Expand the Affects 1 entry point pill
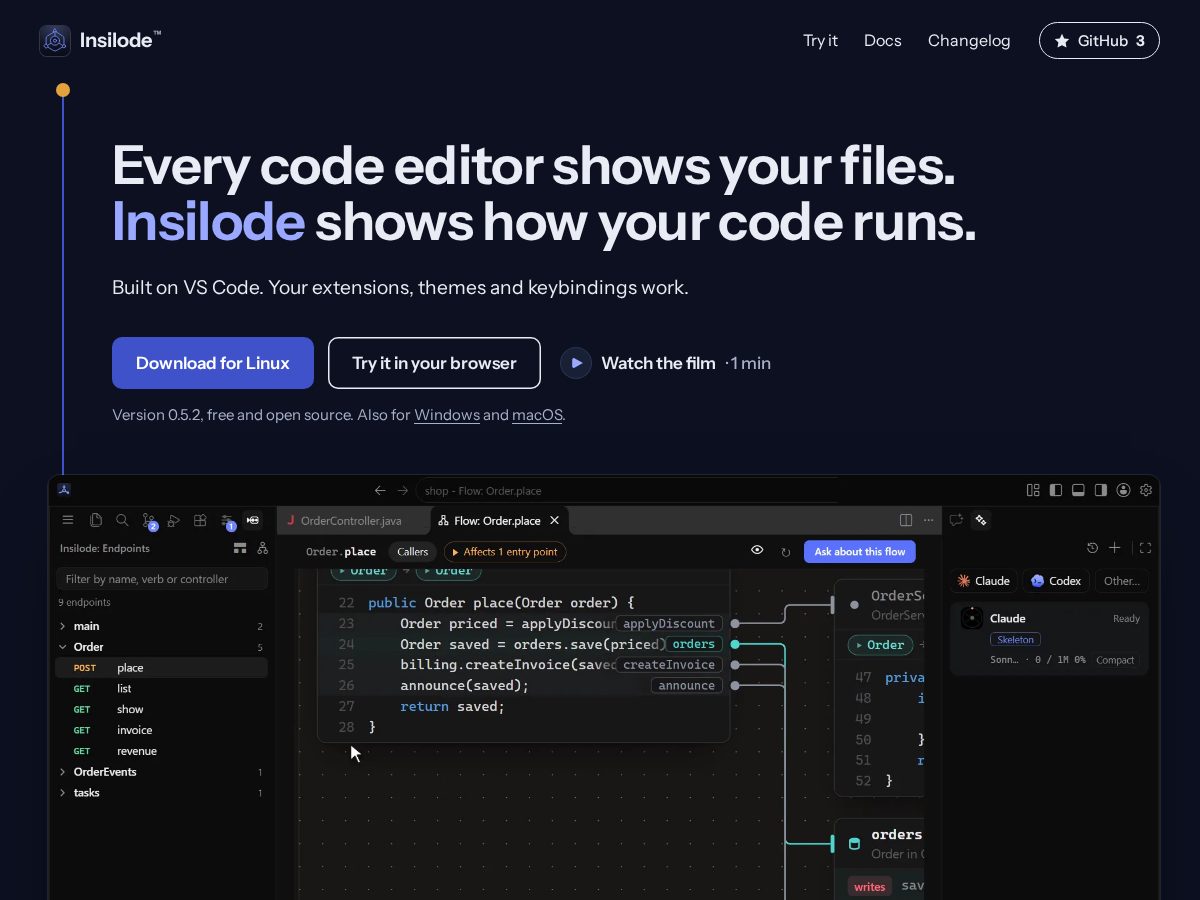 [505, 551]
